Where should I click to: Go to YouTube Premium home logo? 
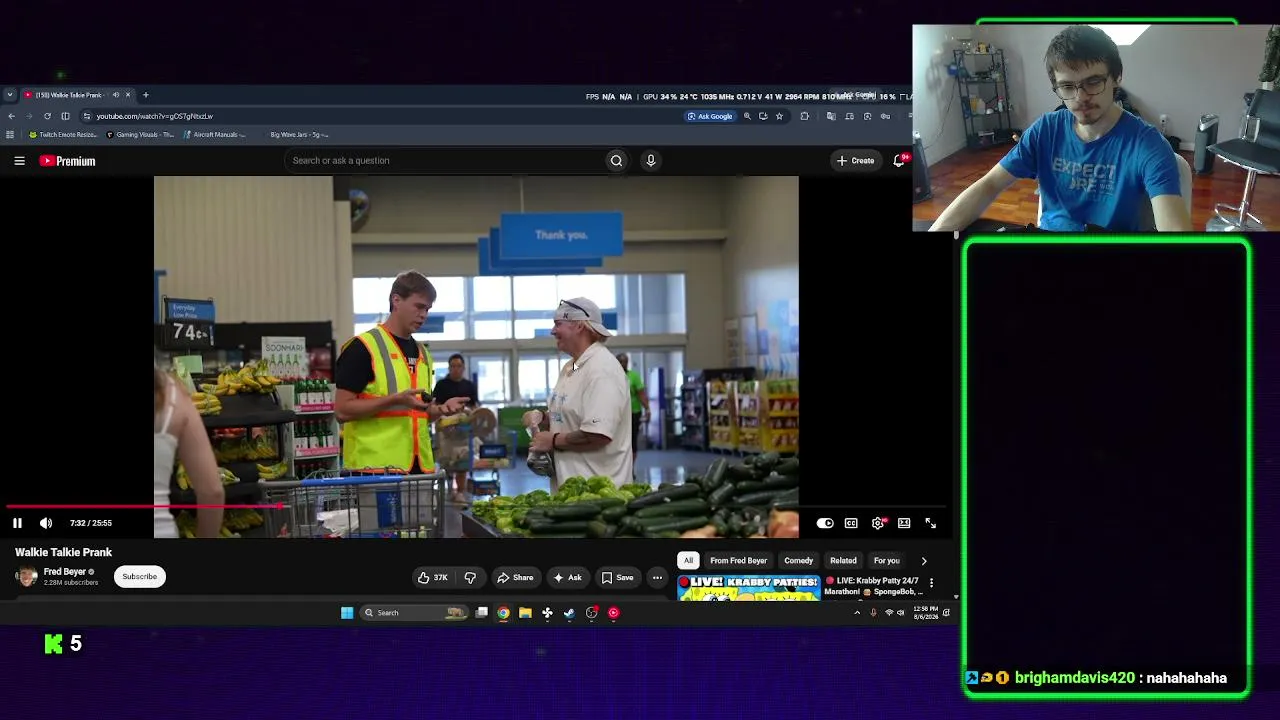click(x=67, y=161)
